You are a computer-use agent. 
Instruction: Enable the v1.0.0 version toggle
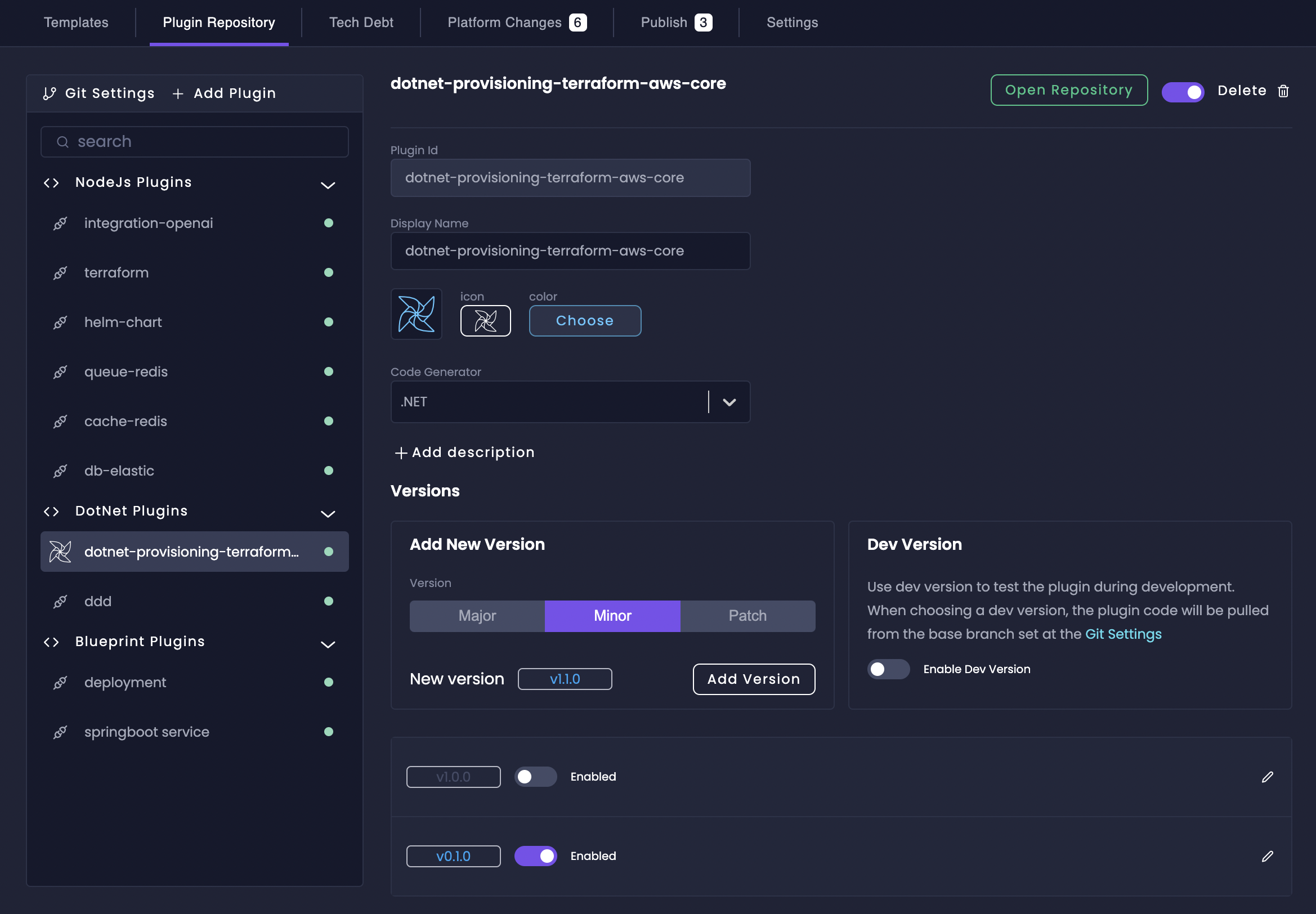[535, 777]
